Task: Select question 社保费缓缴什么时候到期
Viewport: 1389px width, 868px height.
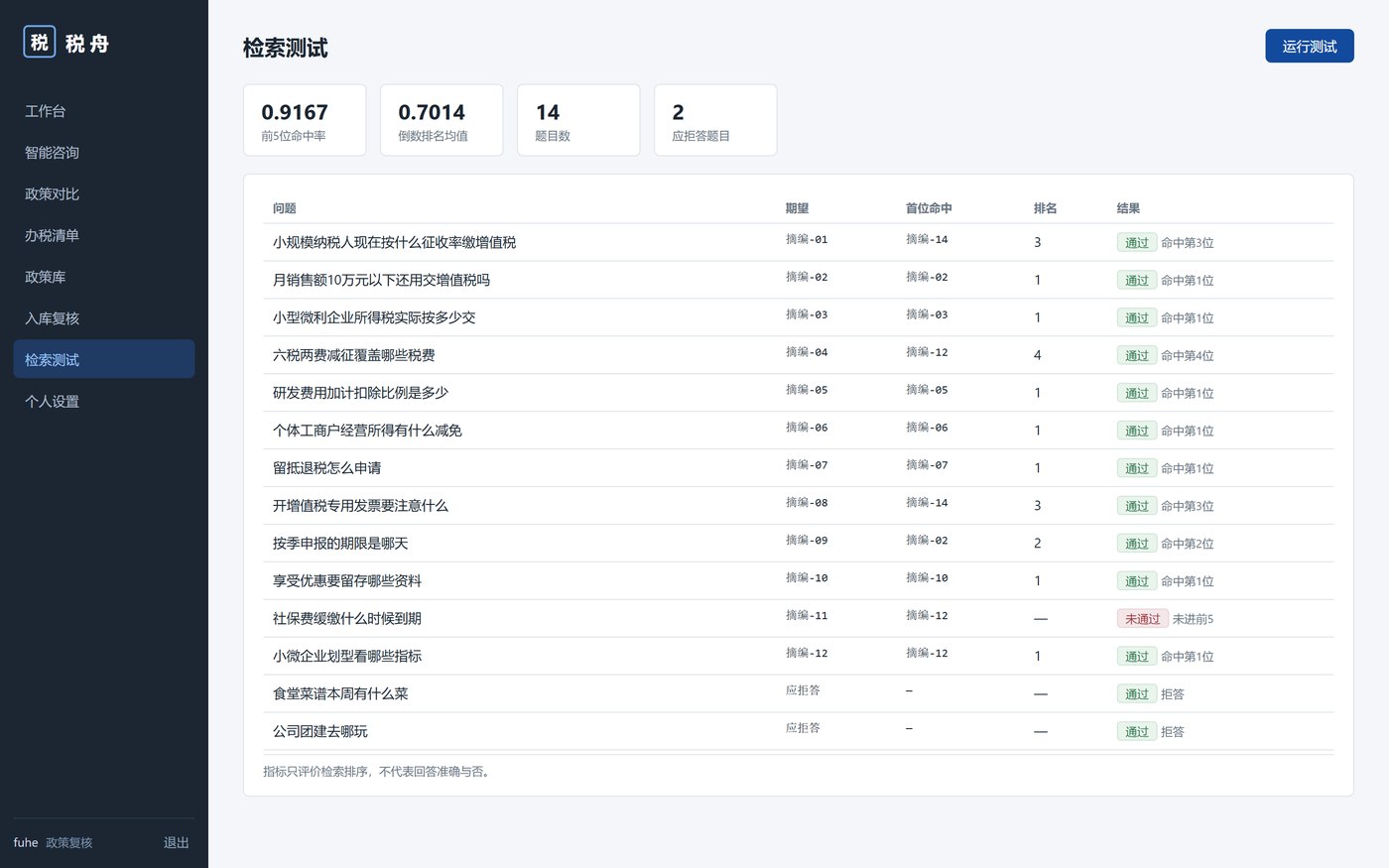Action: point(347,619)
